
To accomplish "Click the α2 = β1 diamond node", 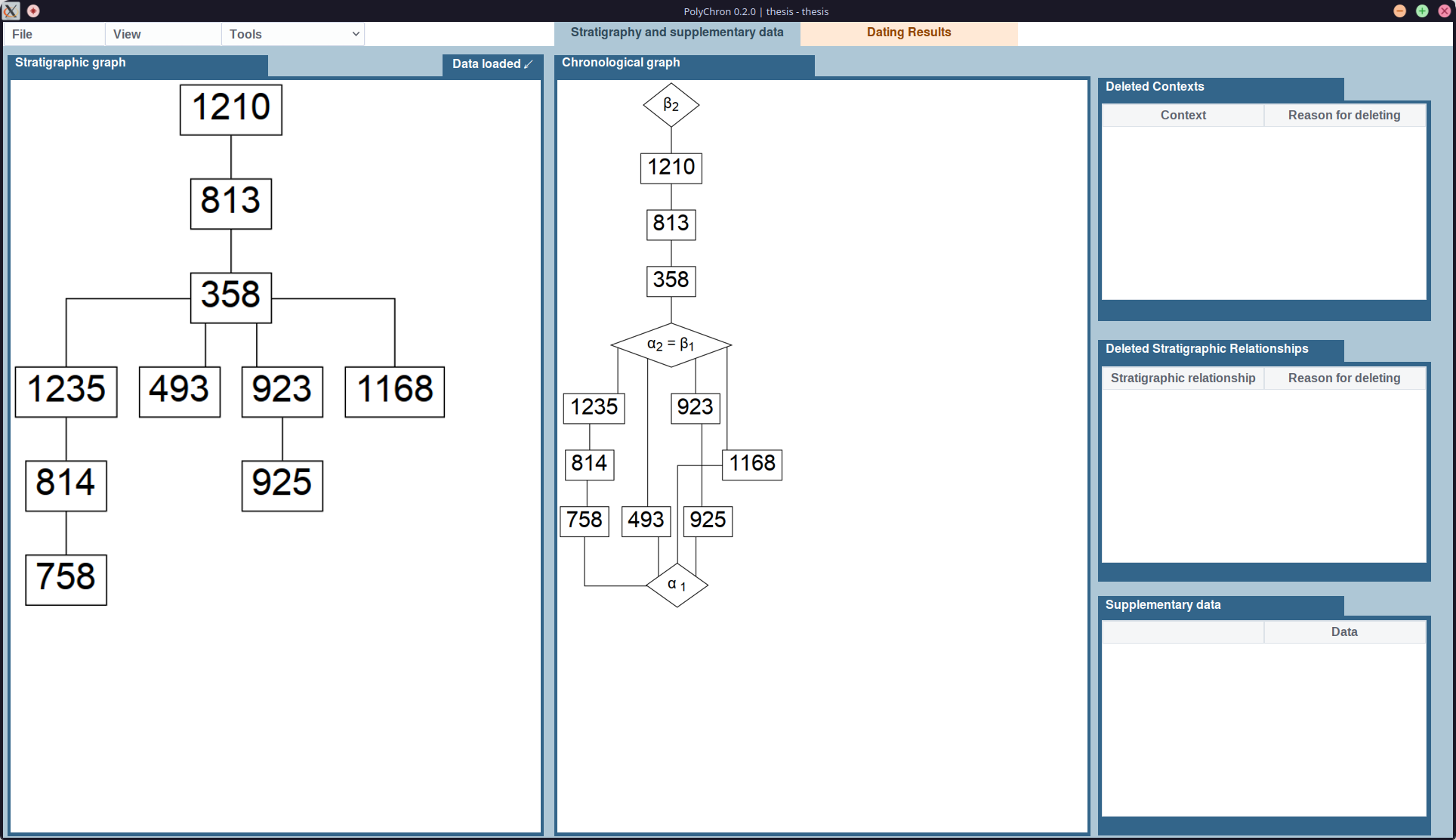I will [x=671, y=345].
